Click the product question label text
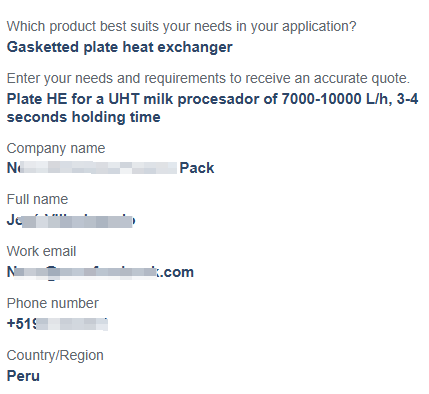This screenshot has height=394, width=429. click(x=181, y=27)
